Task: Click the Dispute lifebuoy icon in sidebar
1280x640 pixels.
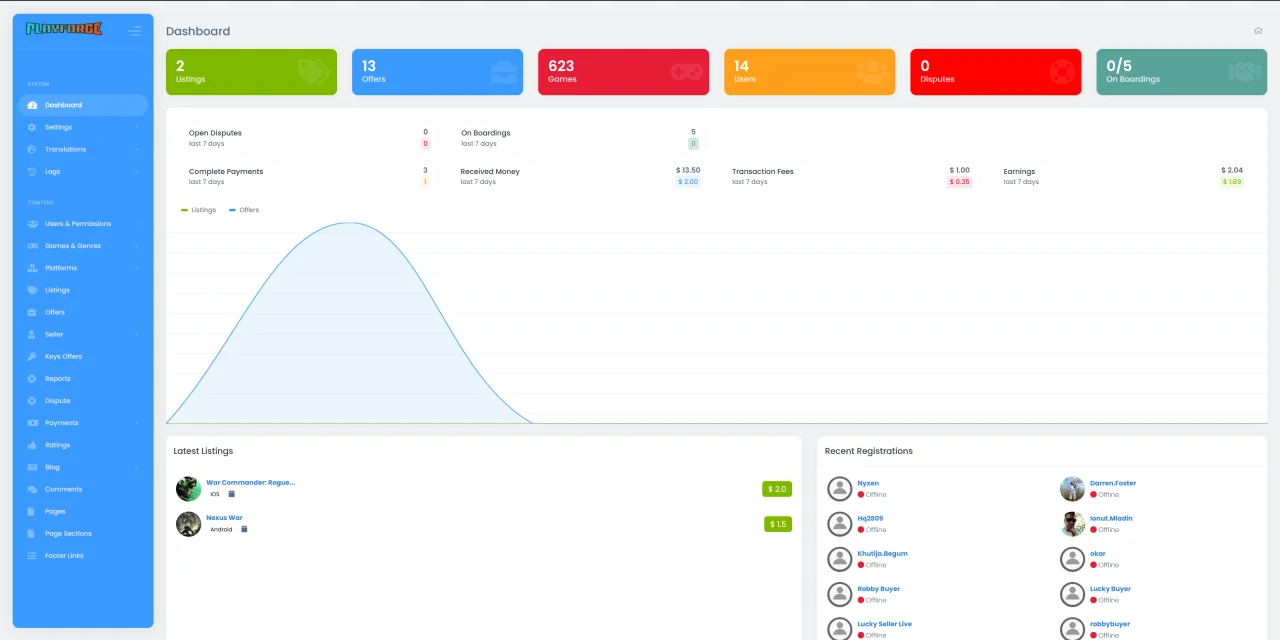Action: click(x=32, y=401)
